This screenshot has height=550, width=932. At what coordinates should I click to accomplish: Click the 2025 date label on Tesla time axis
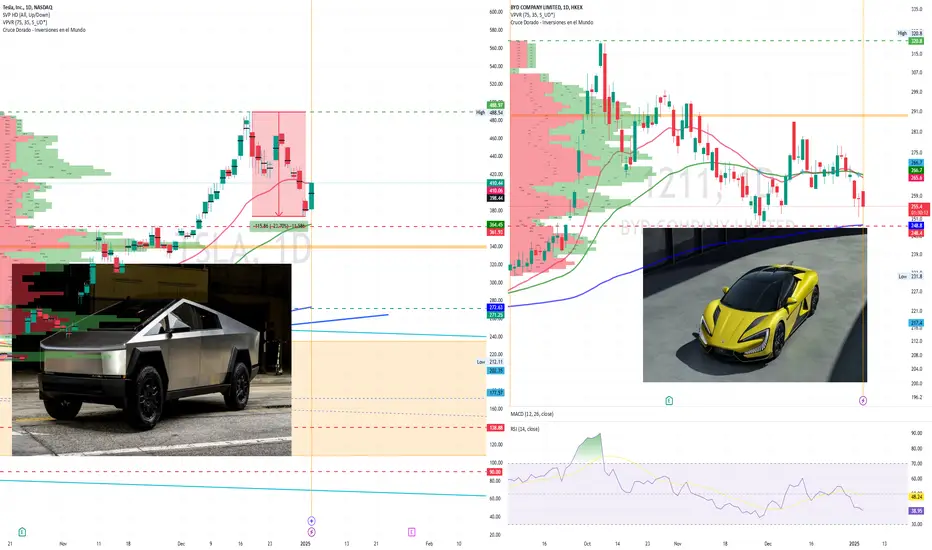(x=306, y=543)
